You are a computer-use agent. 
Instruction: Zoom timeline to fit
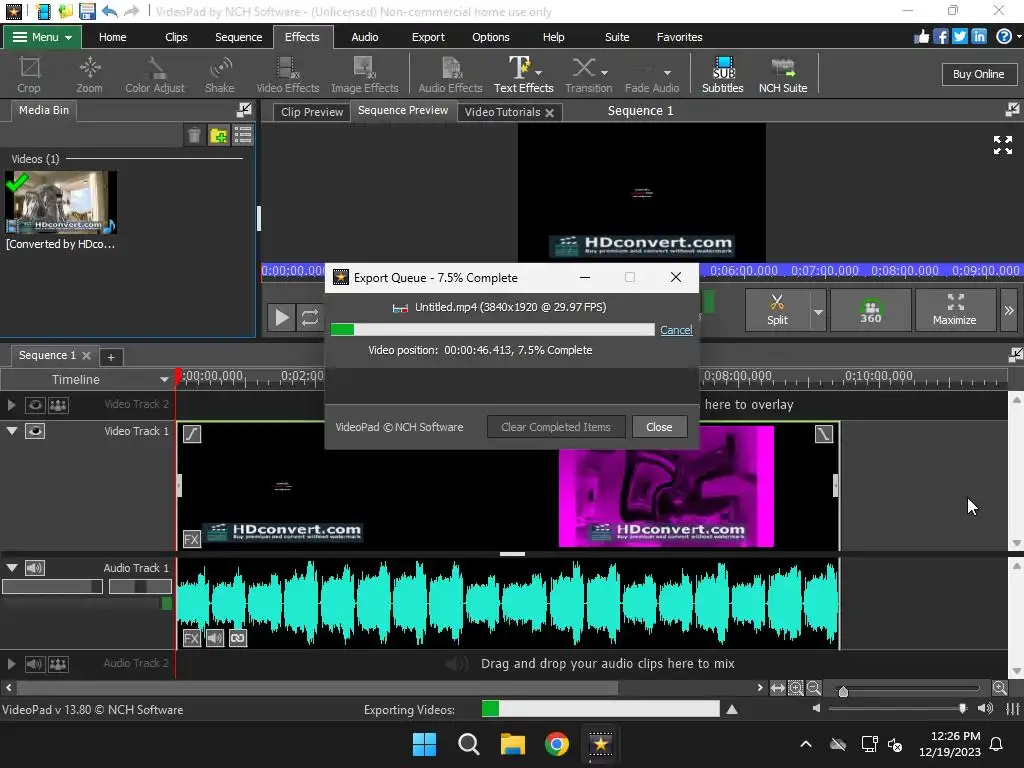[777, 688]
